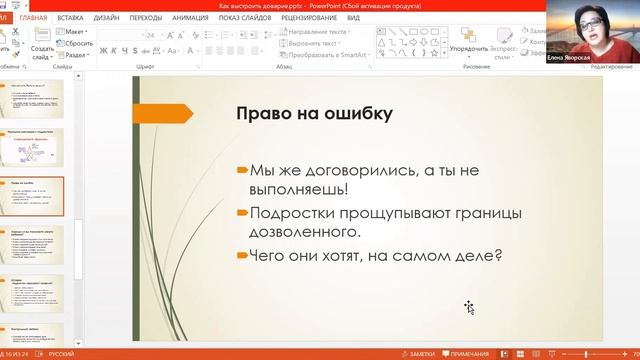Open the АНИМАЦИЯ tab
Screen dimensions: 640x360
click(190, 18)
